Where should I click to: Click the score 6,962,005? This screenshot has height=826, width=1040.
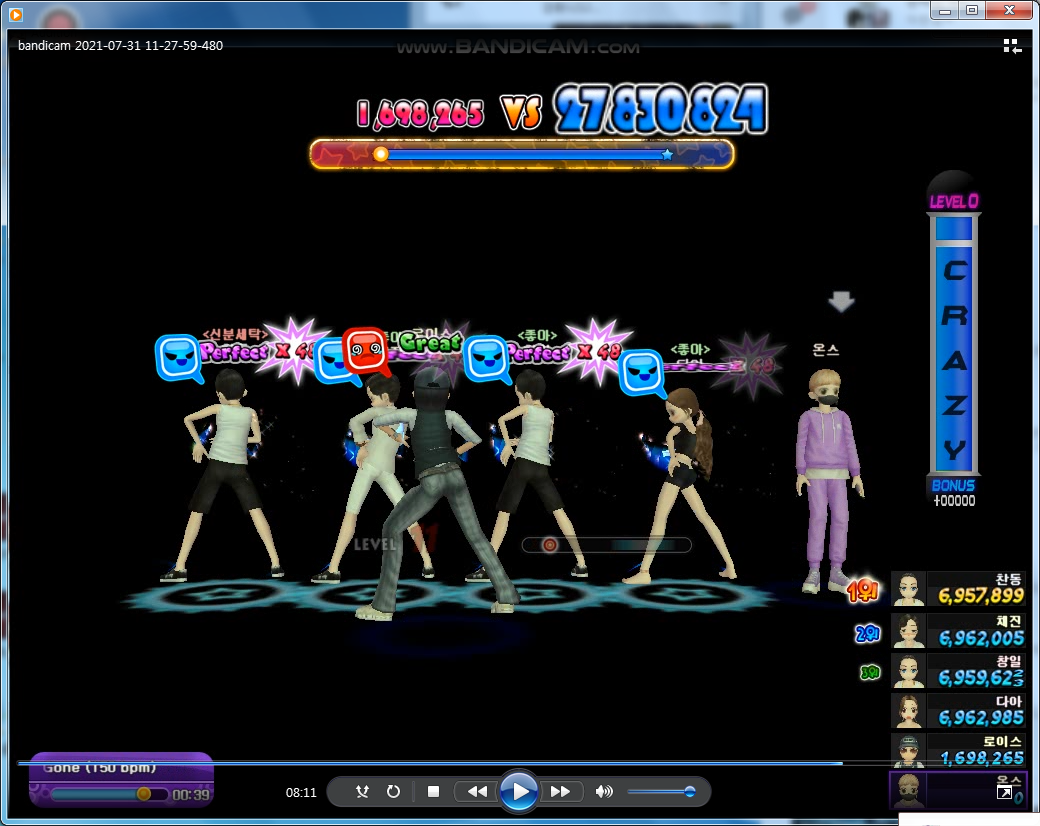(x=981, y=638)
